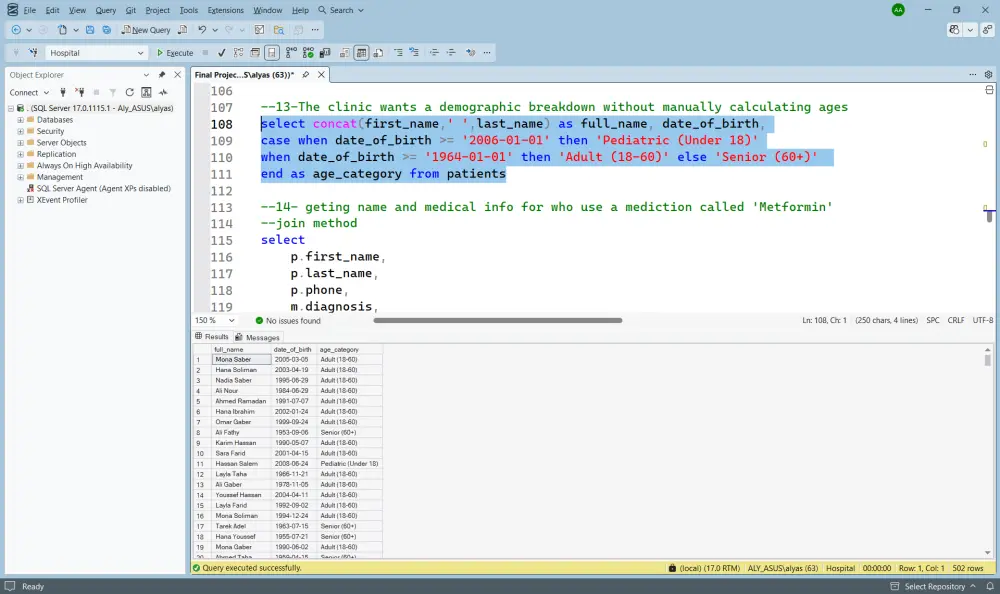
Task: Click the Refresh icon in Object Explorer
Action: tap(129, 93)
